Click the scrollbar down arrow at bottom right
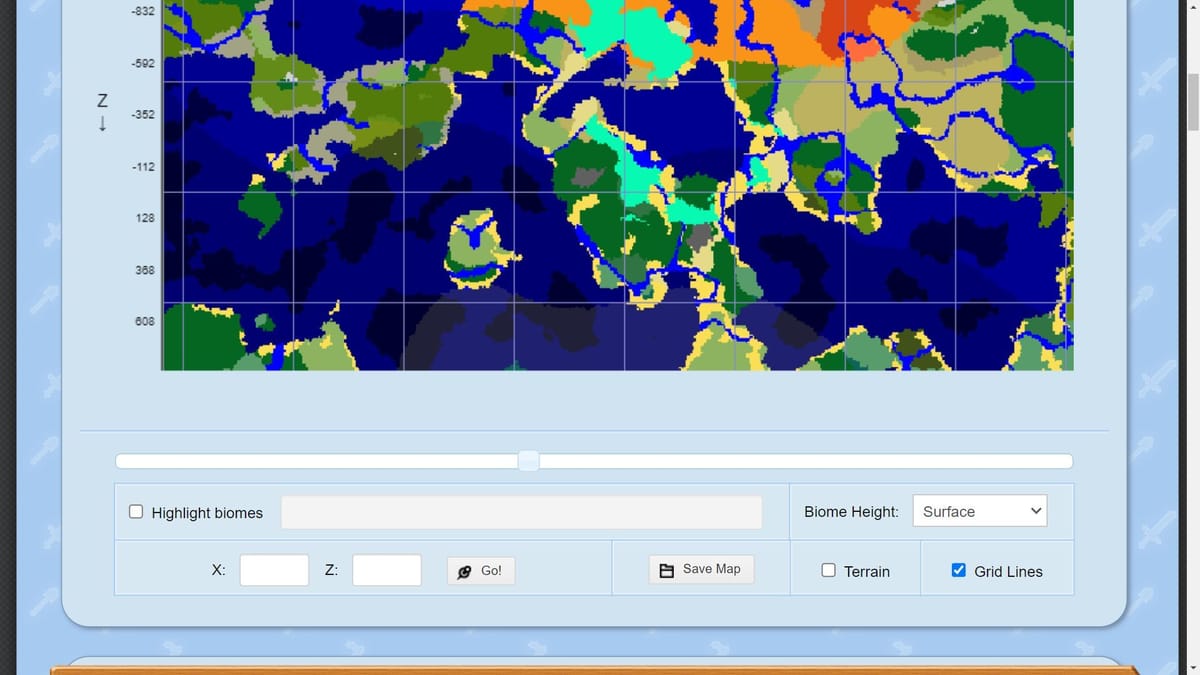 (x=1192, y=667)
